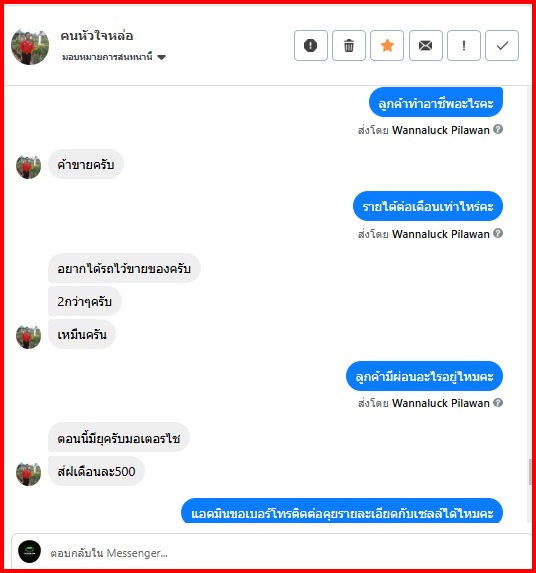Mark conversation done with checkmark button
The height and width of the screenshot is (573, 536).
click(x=502, y=46)
